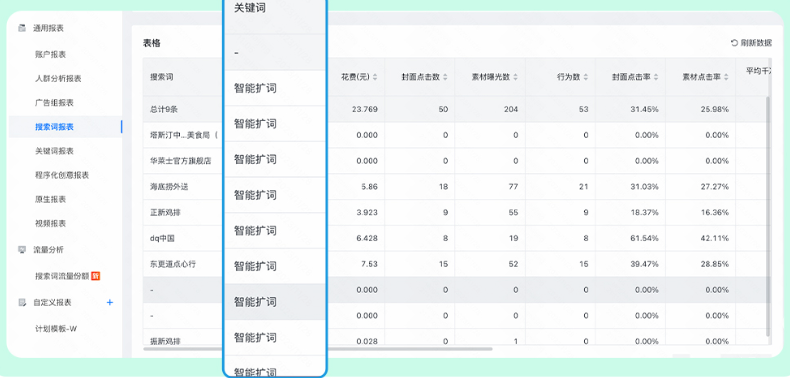This screenshot has height=378, width=790.
Task: Click total 素材点击率 25.98%
Action: tap(716, 109)
